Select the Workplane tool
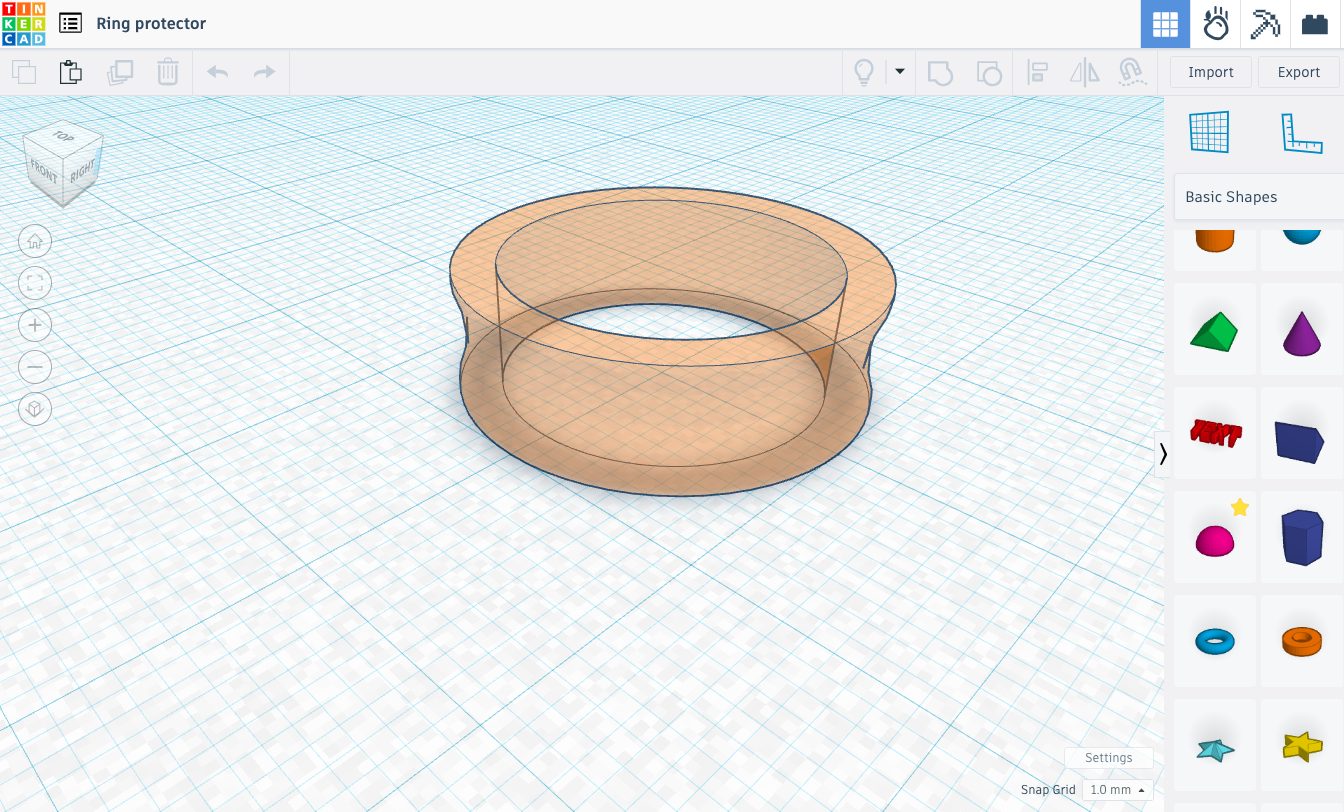The width and height of the screenshot is (1344, 812). pyautogui.click(x=1209, y=132)
